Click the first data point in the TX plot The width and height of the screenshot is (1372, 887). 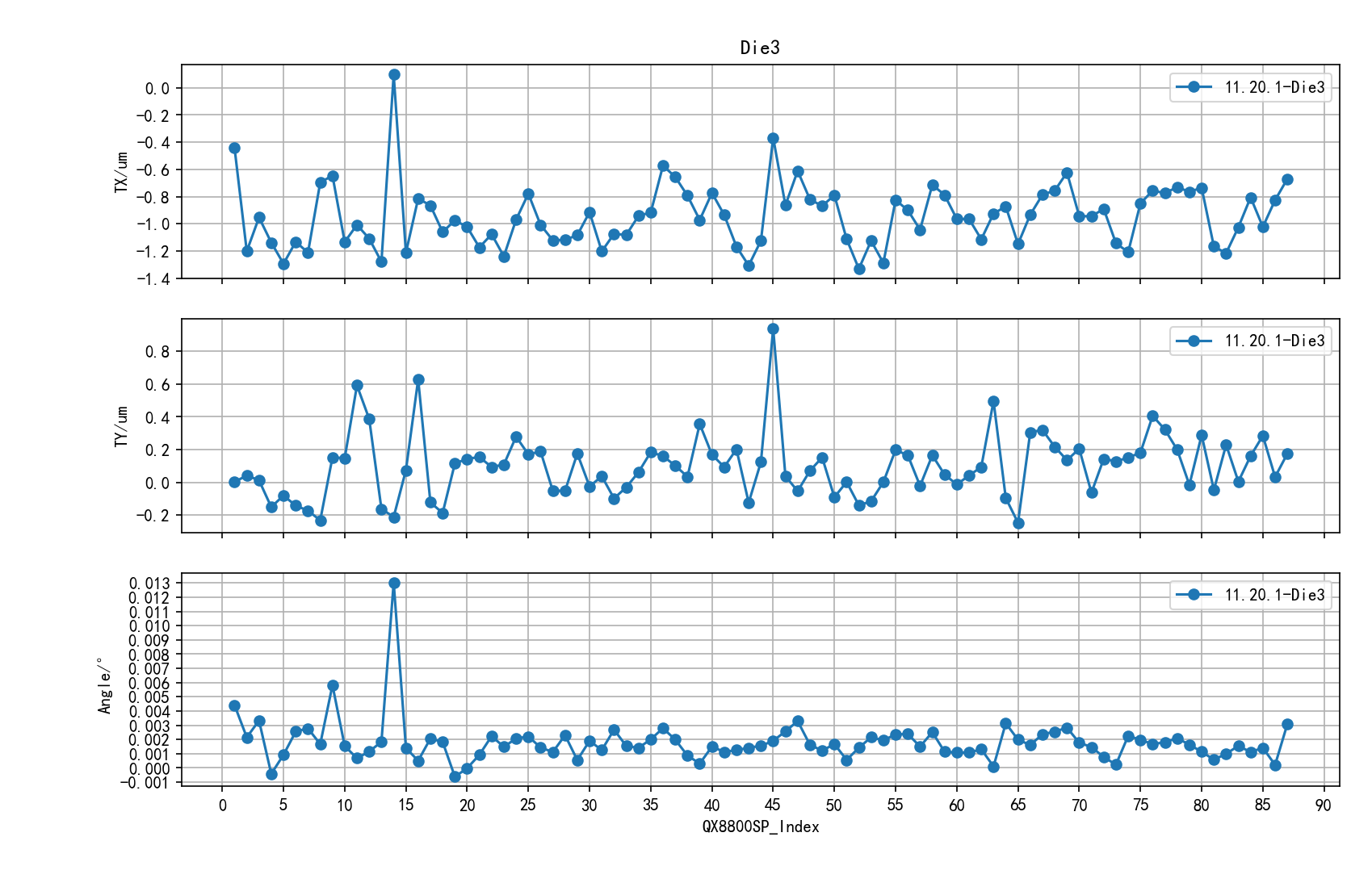[234, 148]
